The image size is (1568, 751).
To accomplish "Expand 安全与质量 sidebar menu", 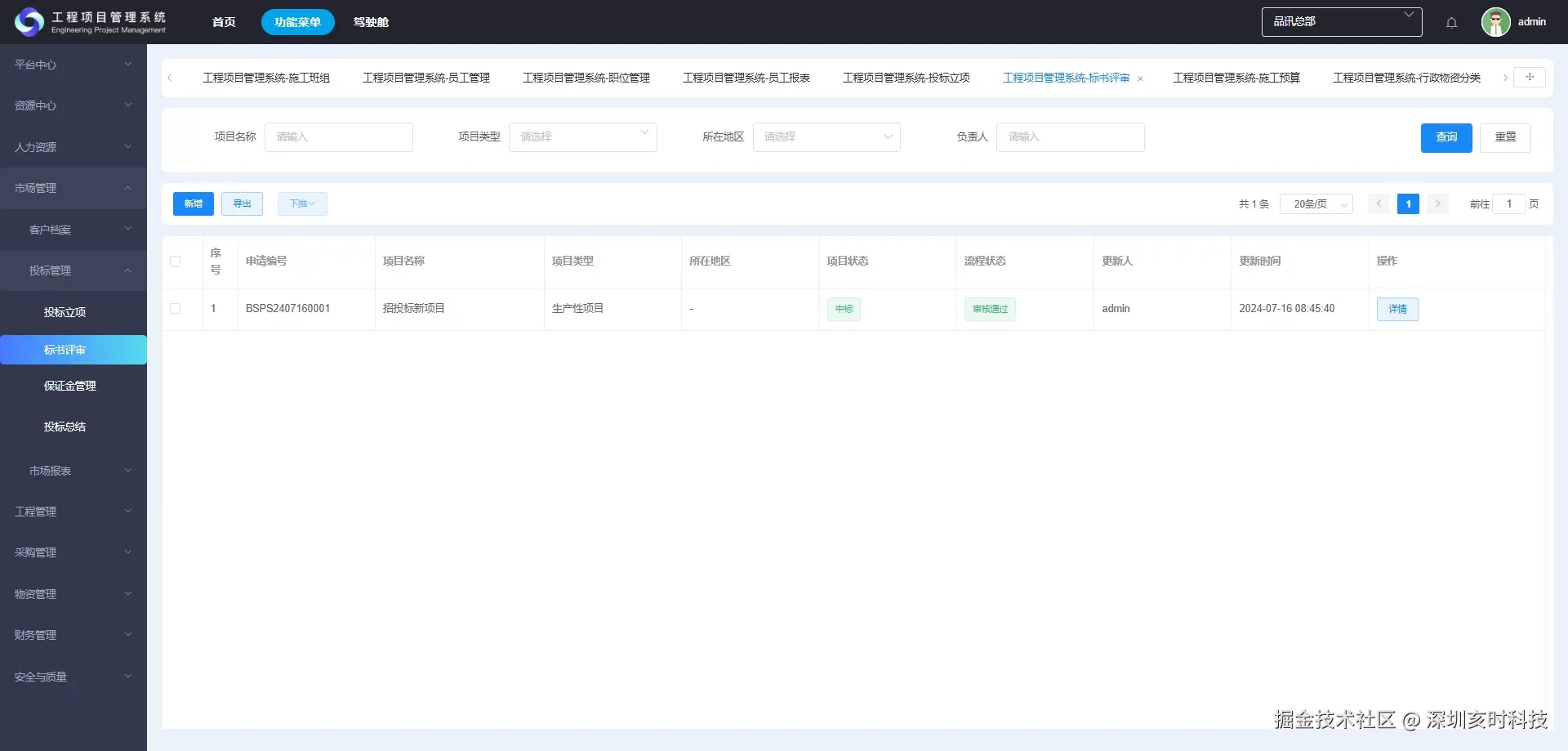I will pyautogui.click(x=73, y=677).
